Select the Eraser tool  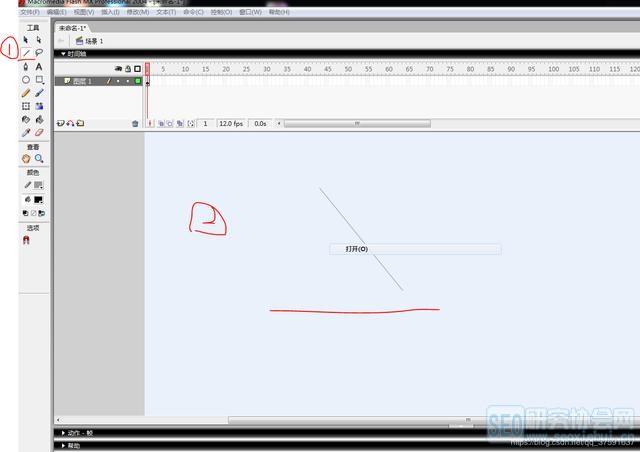coord(39,133)
